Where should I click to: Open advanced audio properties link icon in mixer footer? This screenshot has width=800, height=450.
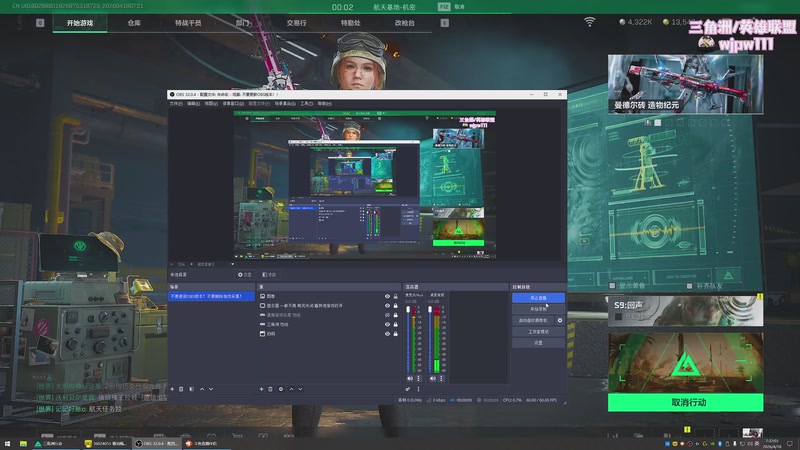pos(408,389)
